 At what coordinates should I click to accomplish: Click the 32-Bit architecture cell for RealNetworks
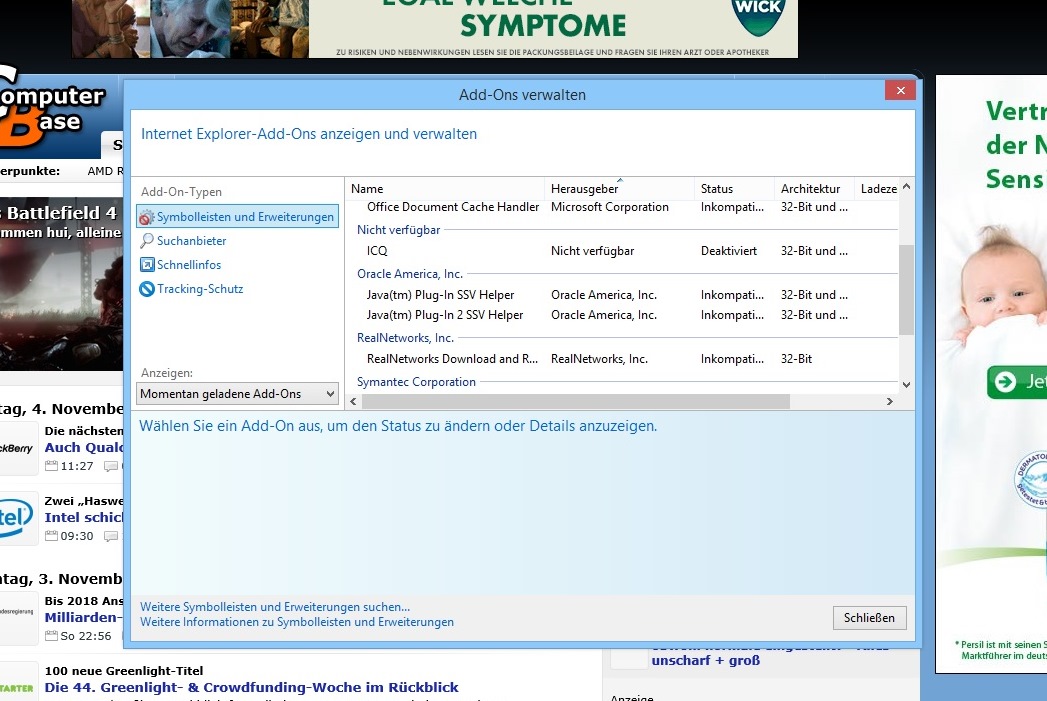coord(797,359)
